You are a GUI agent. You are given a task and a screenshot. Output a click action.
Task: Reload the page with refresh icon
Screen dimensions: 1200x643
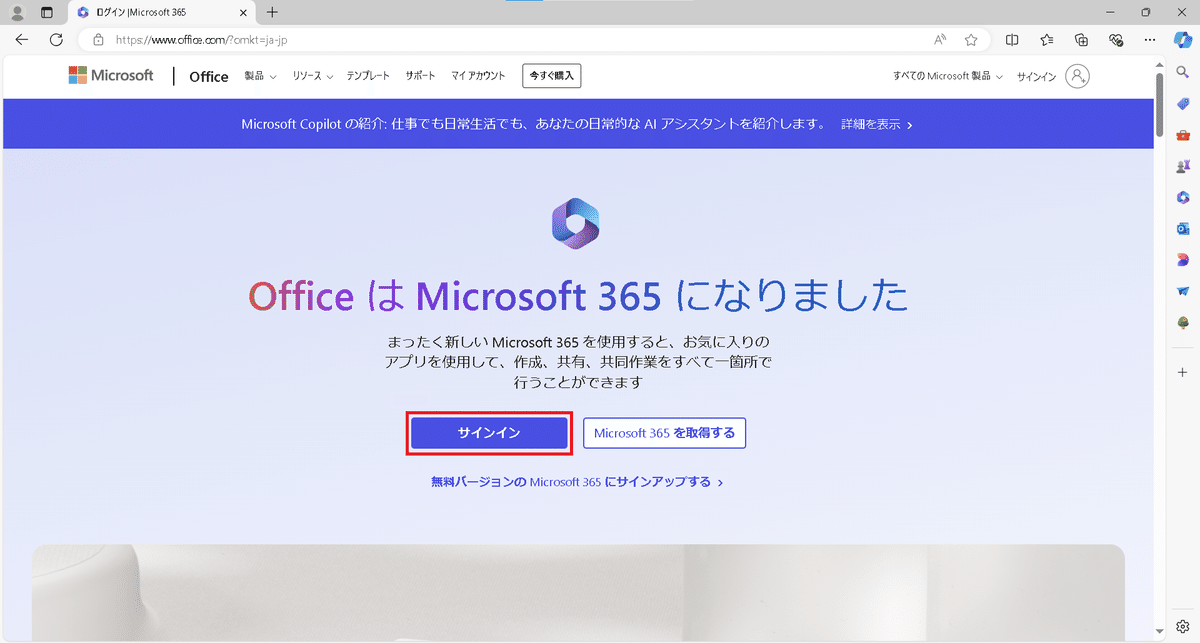[56, 40]
